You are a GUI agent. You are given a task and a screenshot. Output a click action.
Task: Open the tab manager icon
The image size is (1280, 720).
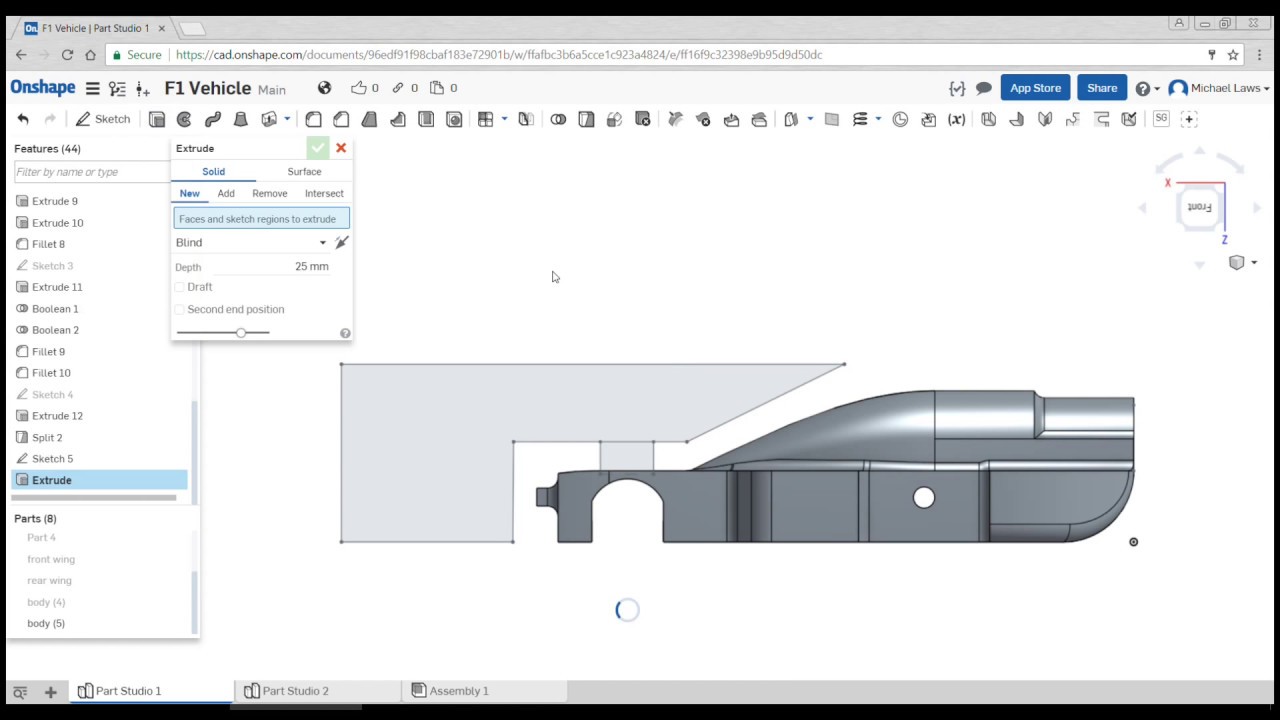[20, 692]
